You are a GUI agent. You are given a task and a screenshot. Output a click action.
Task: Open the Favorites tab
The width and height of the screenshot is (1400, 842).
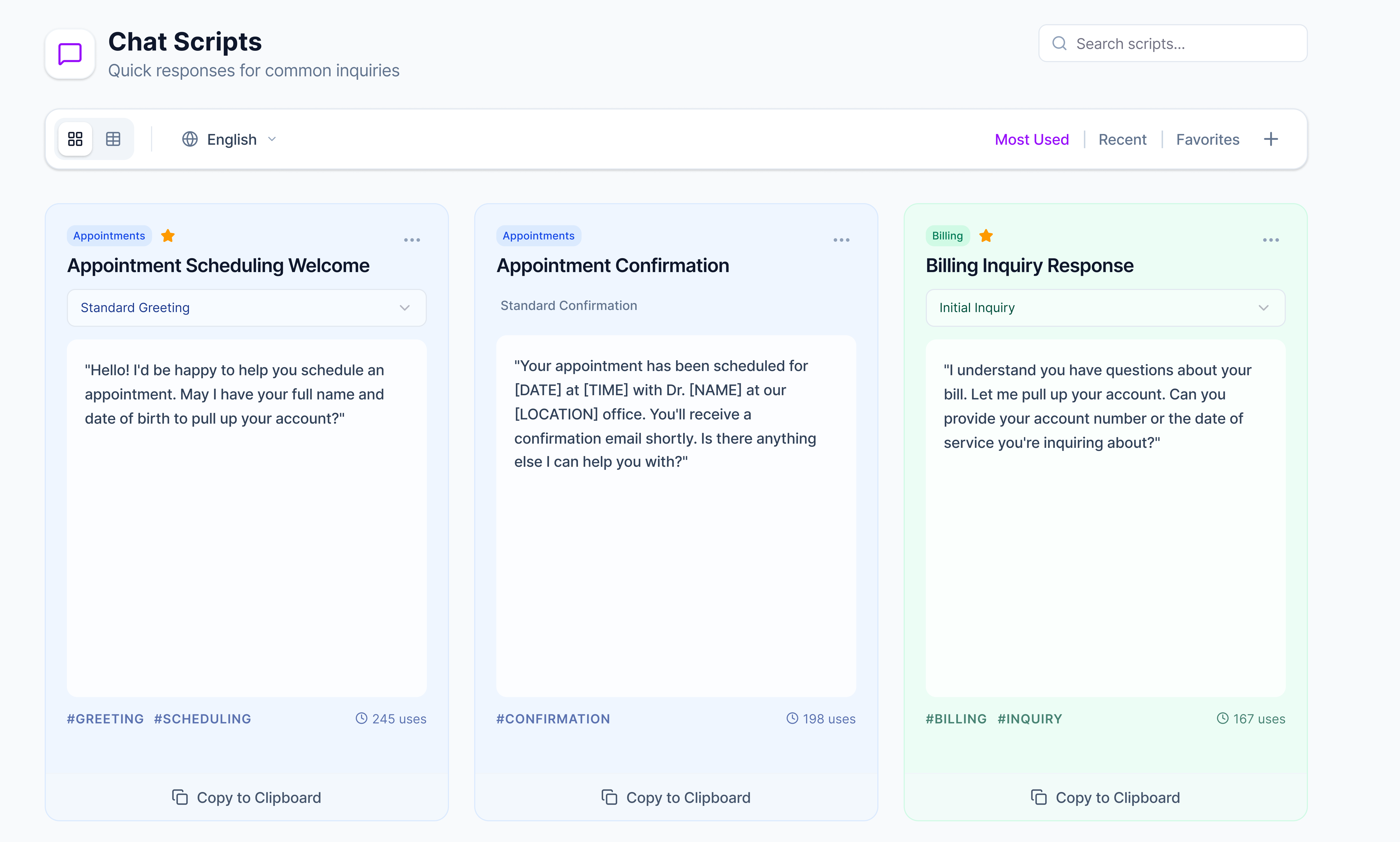tap(1207, 139)
